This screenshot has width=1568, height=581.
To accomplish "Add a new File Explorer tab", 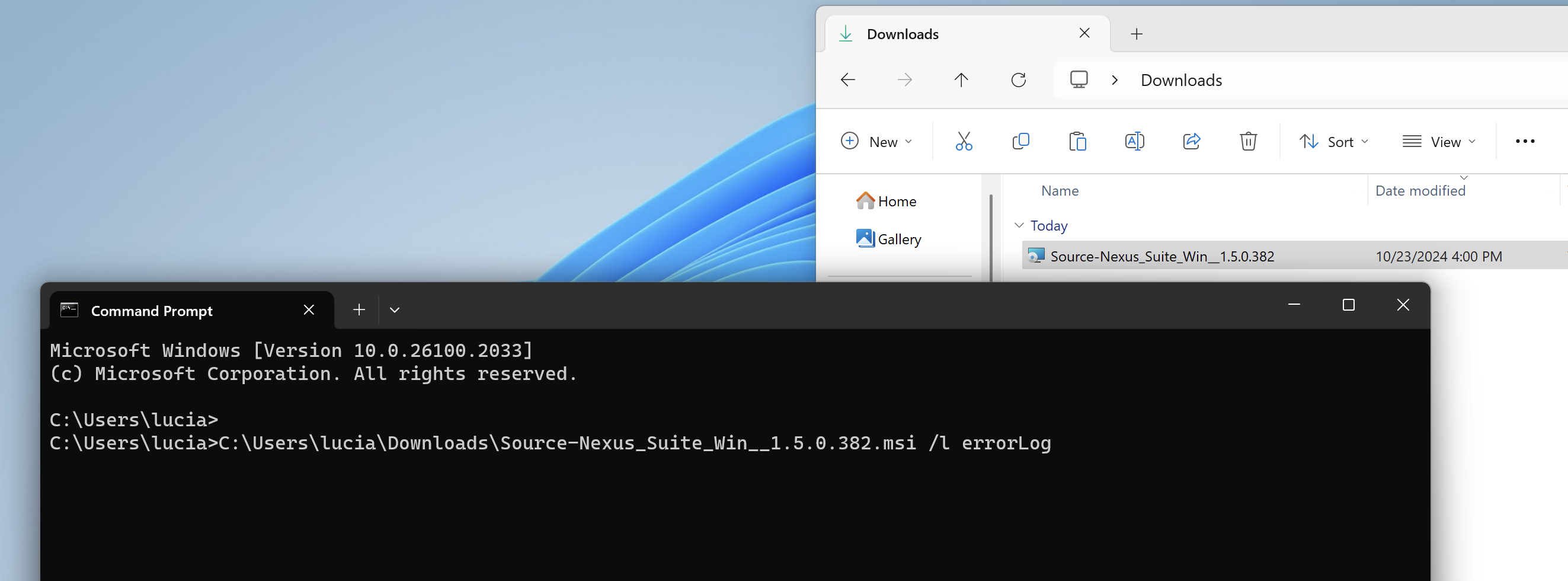I will pyautogui.click(x=1136, y=34).
